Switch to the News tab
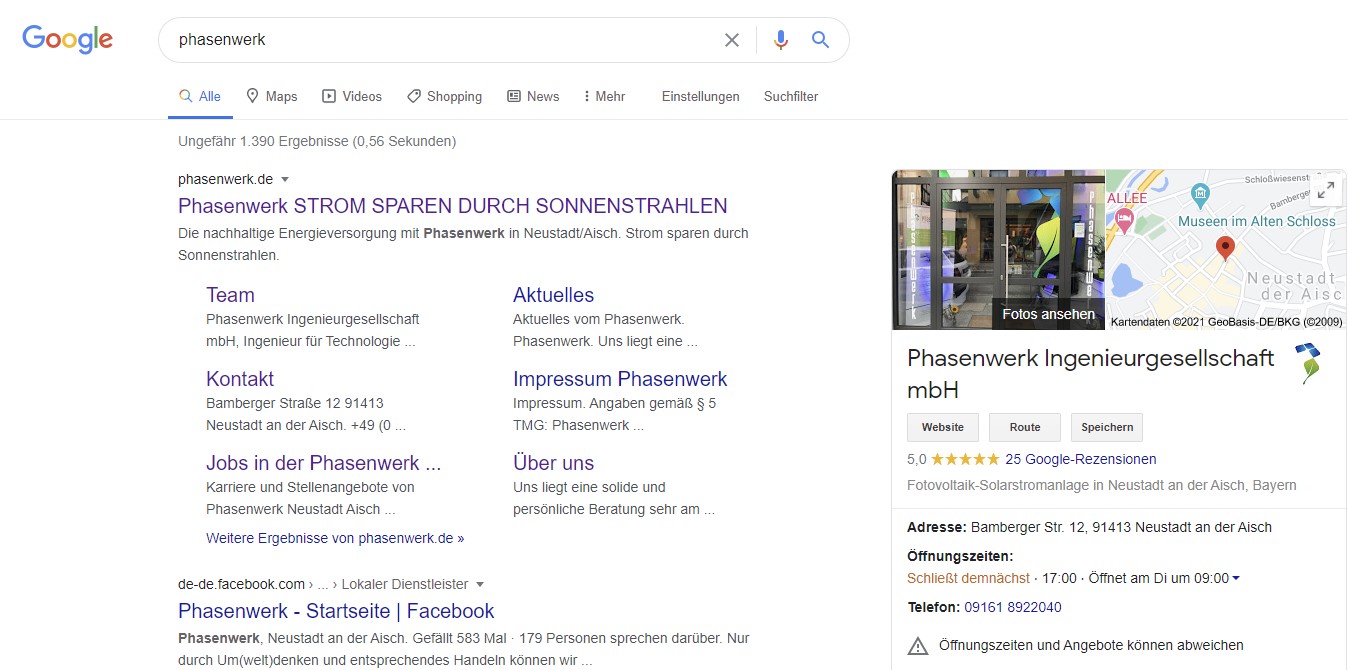 coord(533,96)
